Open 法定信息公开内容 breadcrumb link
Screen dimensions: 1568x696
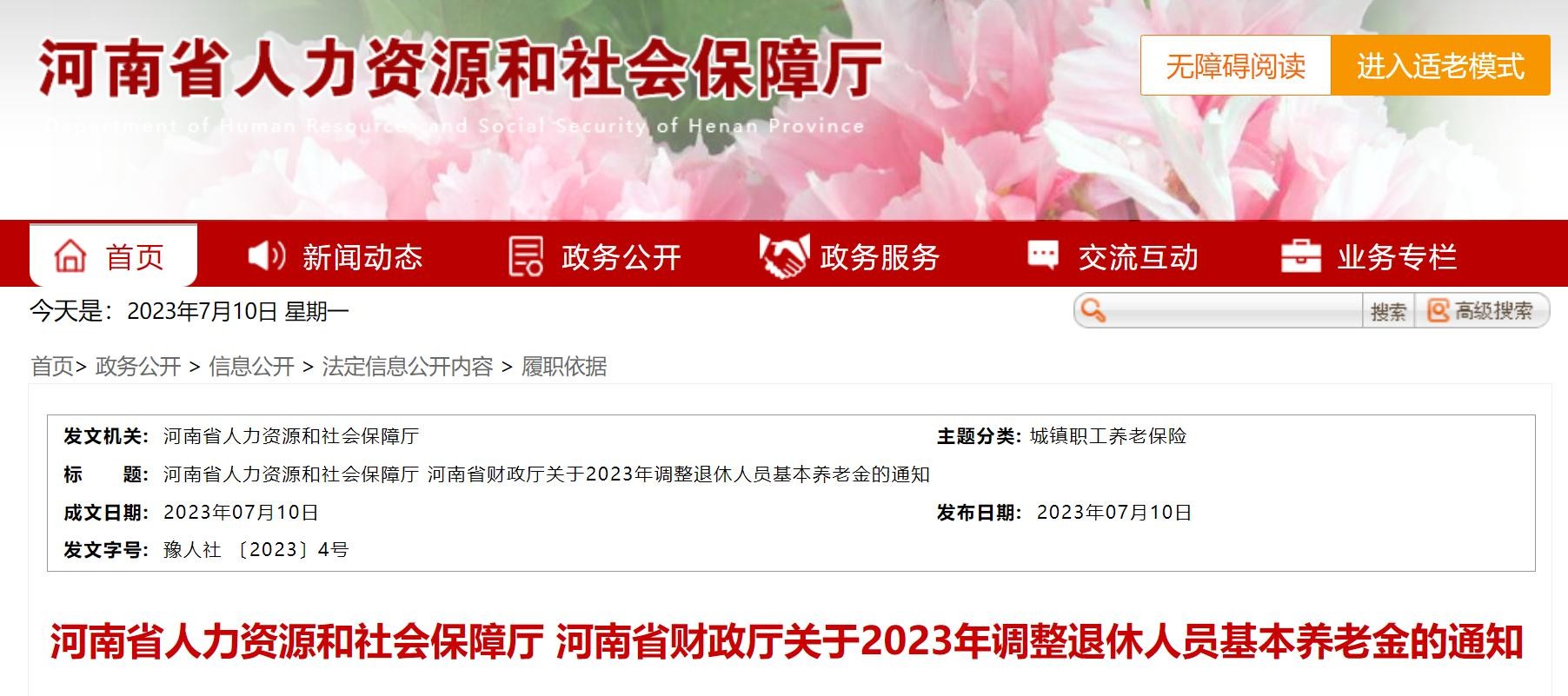(408, 367)
